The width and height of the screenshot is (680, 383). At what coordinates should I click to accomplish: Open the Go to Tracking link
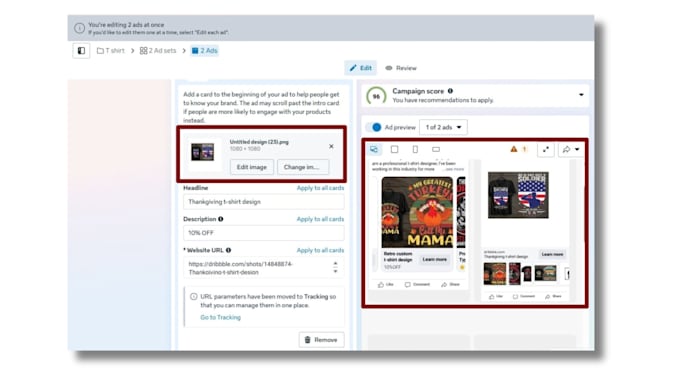point(220,318)
